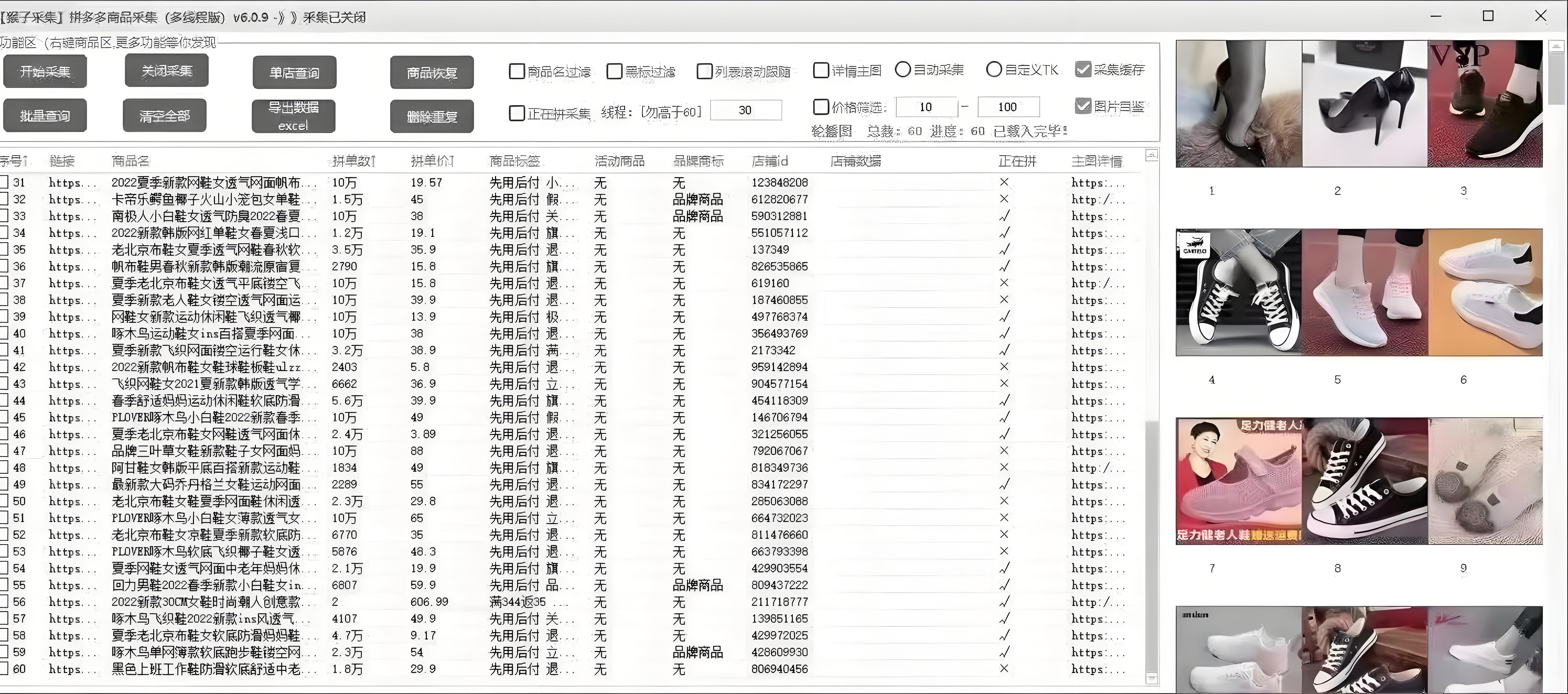Enable the 商品名过滤 checkbox

tap(517, 72)
